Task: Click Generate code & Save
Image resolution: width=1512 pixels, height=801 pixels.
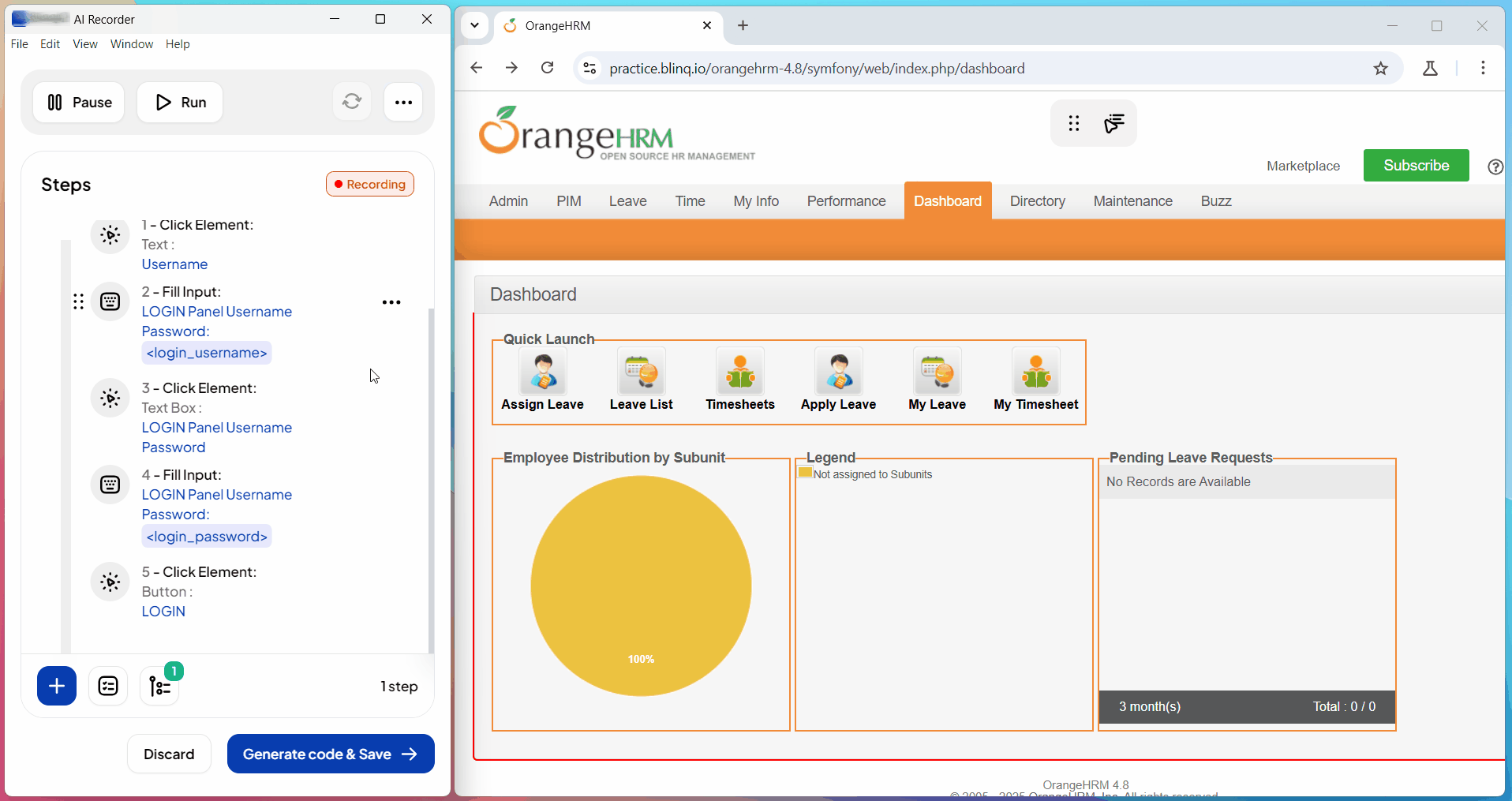Action: (x=331, y=754)
